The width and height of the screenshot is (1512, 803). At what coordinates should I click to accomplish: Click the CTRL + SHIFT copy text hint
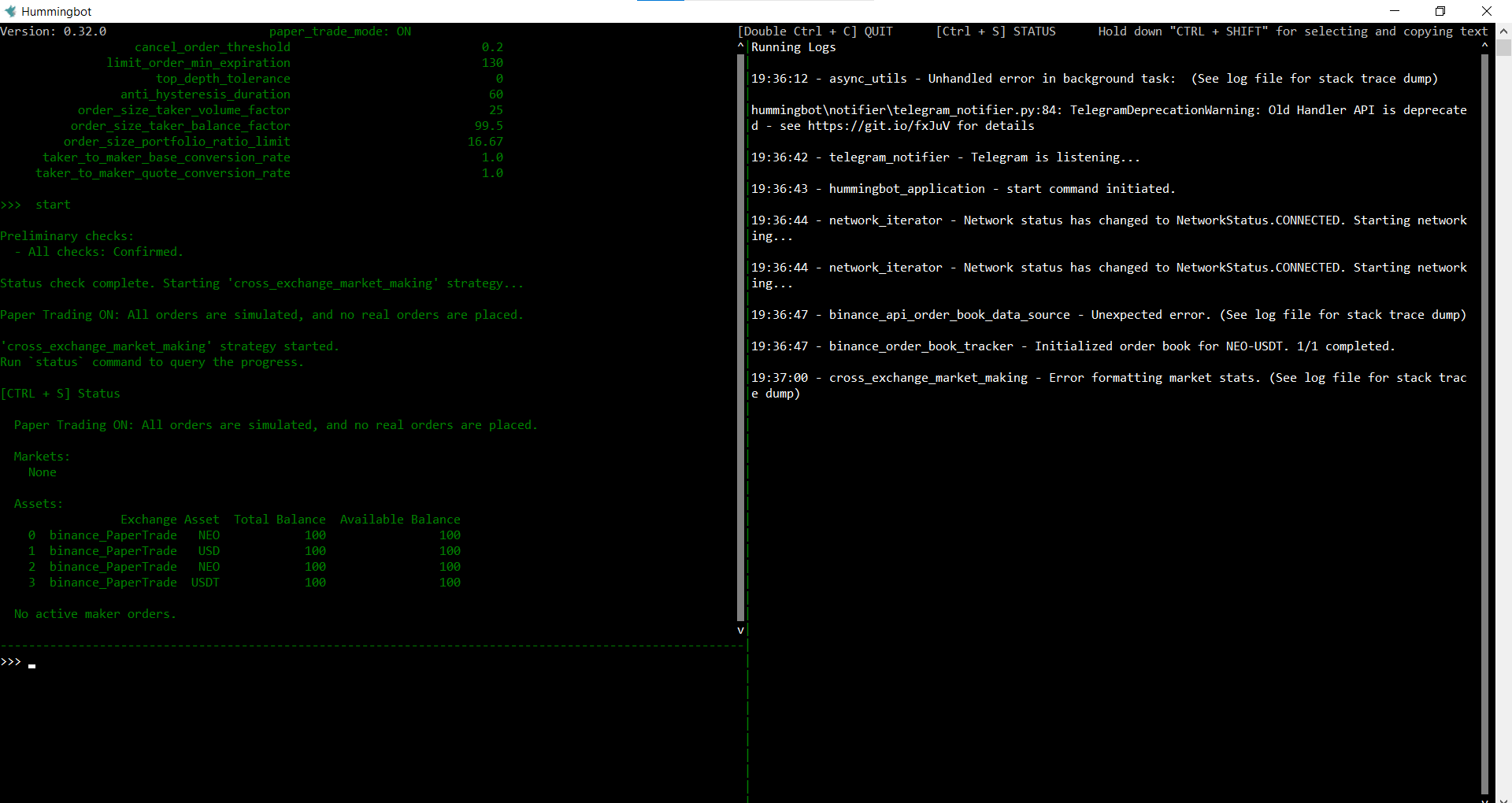[x=1293, y=31]
